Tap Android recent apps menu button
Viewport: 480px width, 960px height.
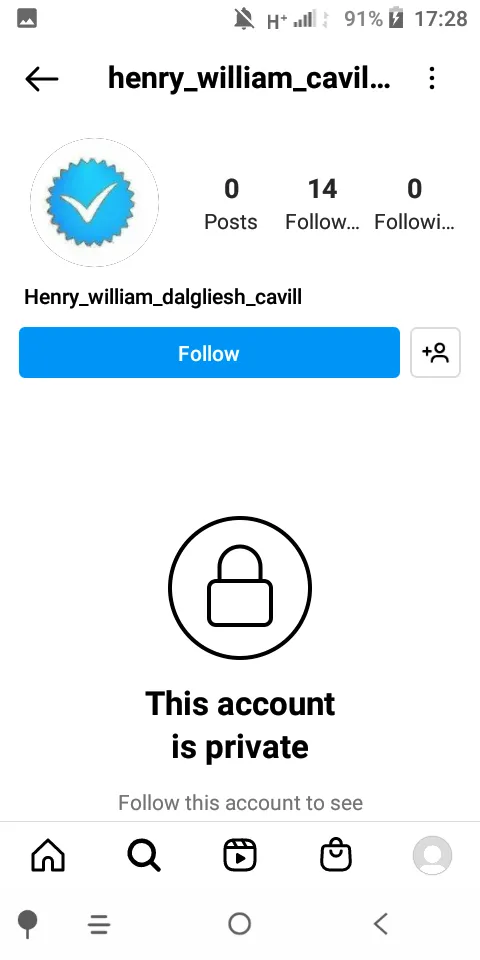tap(99, 924)
